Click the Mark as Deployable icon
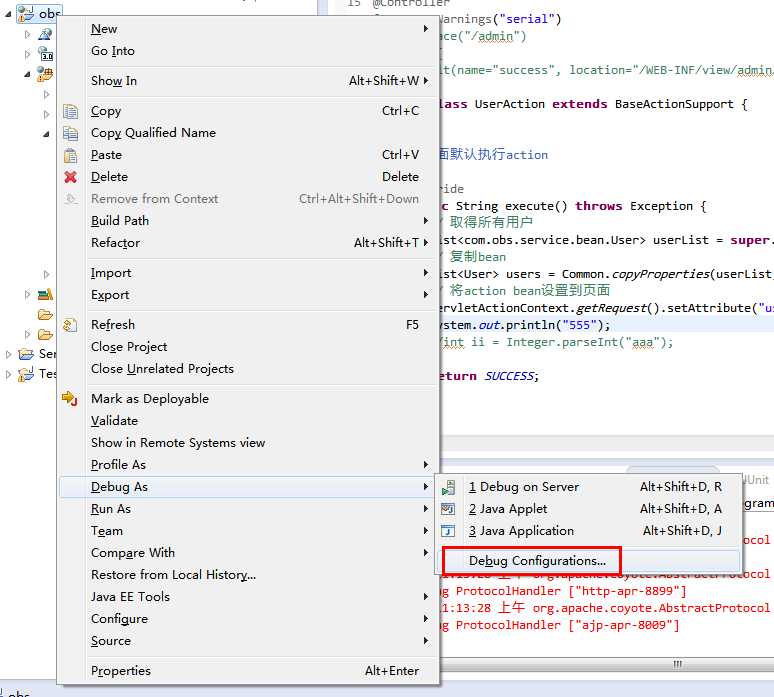 [70, 398]
